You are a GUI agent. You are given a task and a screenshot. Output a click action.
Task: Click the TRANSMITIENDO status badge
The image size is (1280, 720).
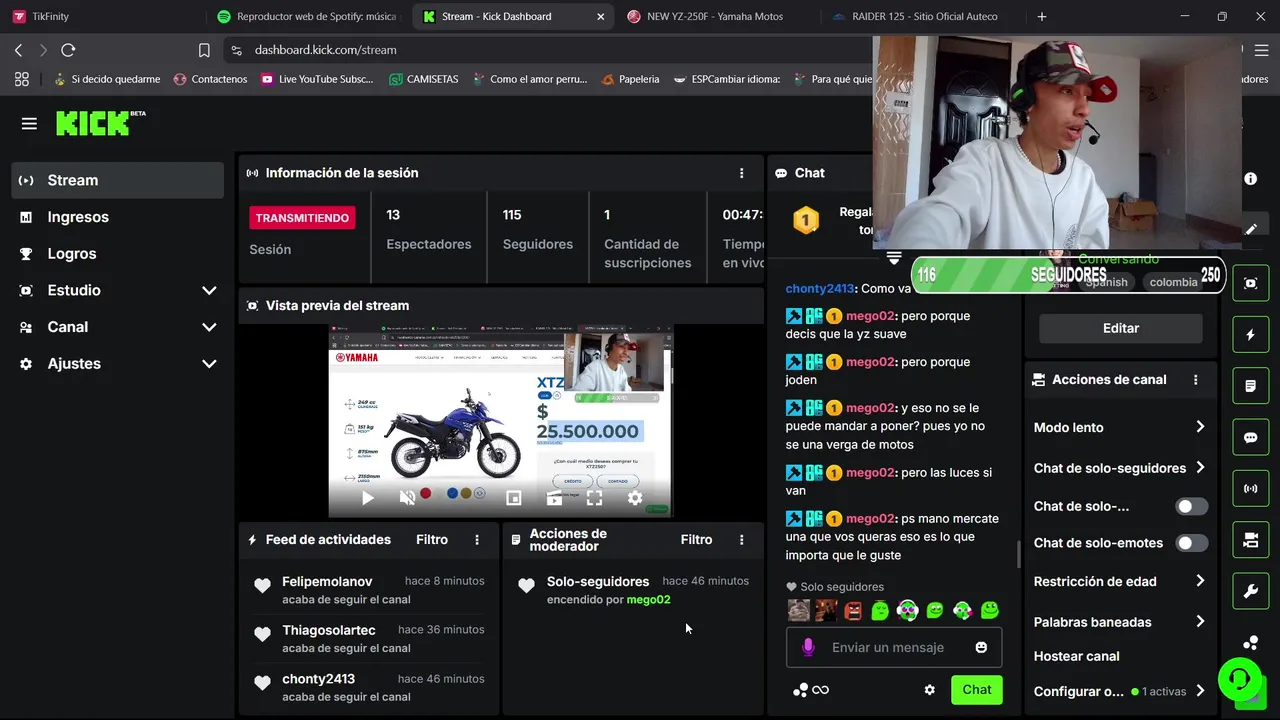[x=302, y=218]
